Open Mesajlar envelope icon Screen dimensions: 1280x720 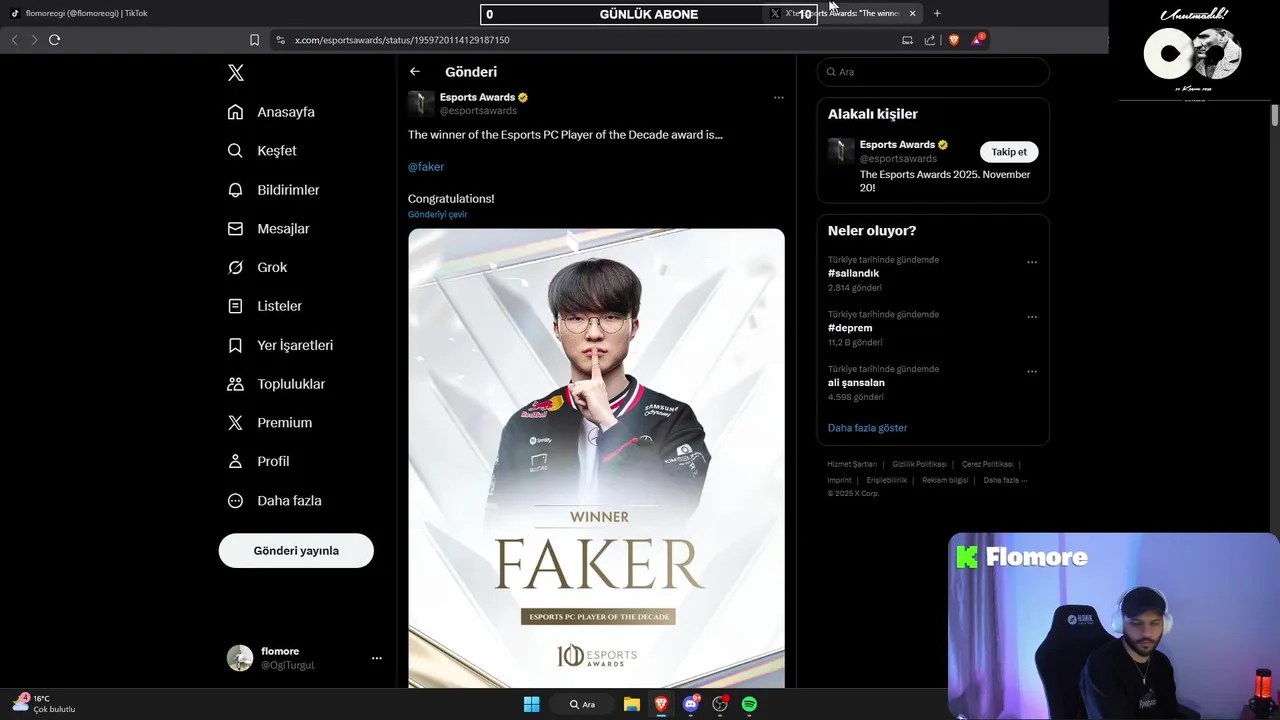235,229
